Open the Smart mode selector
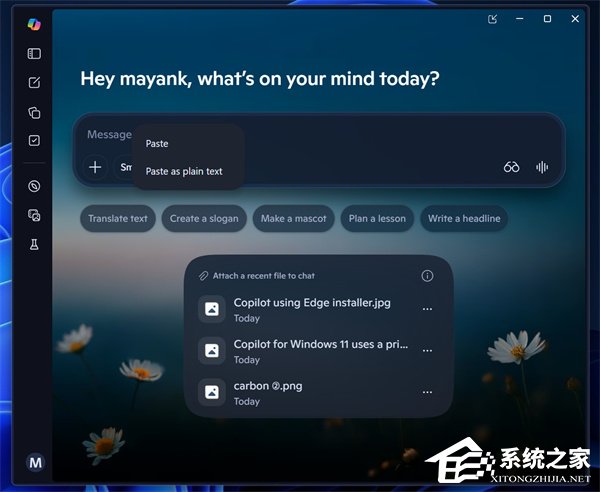This screenshot has height=492, width=600. pos(124,167)
